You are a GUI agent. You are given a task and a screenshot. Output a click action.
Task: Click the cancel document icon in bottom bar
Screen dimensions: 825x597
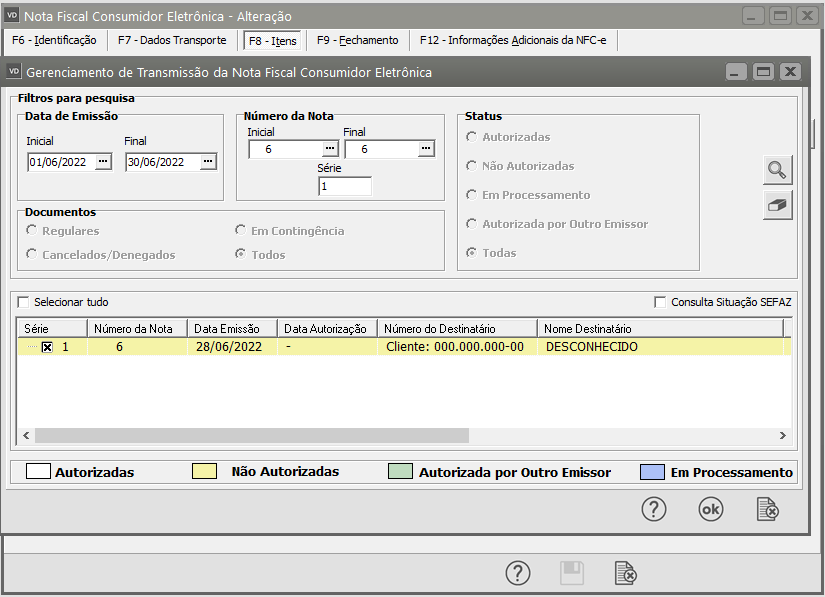click(625, 573)
